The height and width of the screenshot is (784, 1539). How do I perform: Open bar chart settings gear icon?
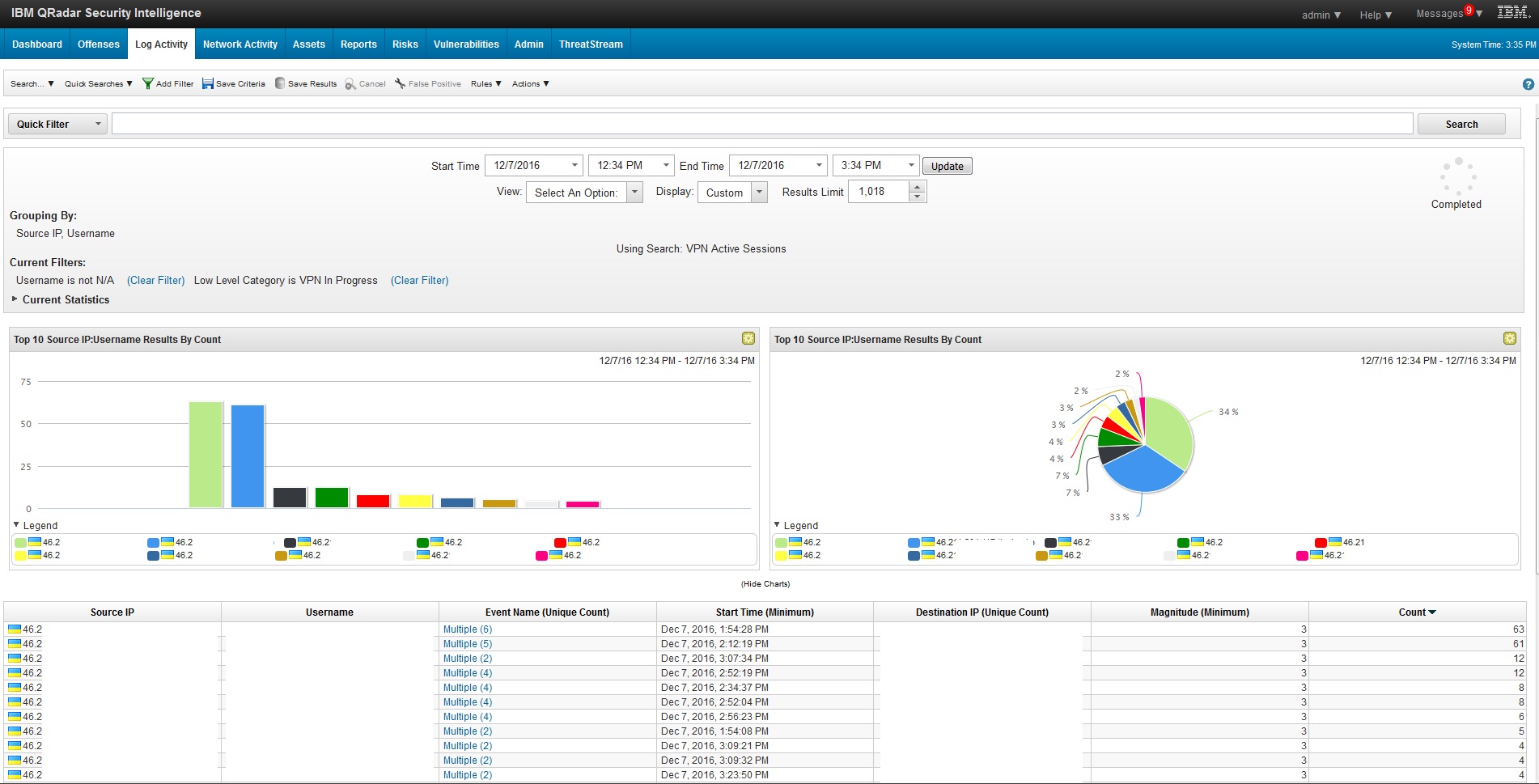coord(748,338)
